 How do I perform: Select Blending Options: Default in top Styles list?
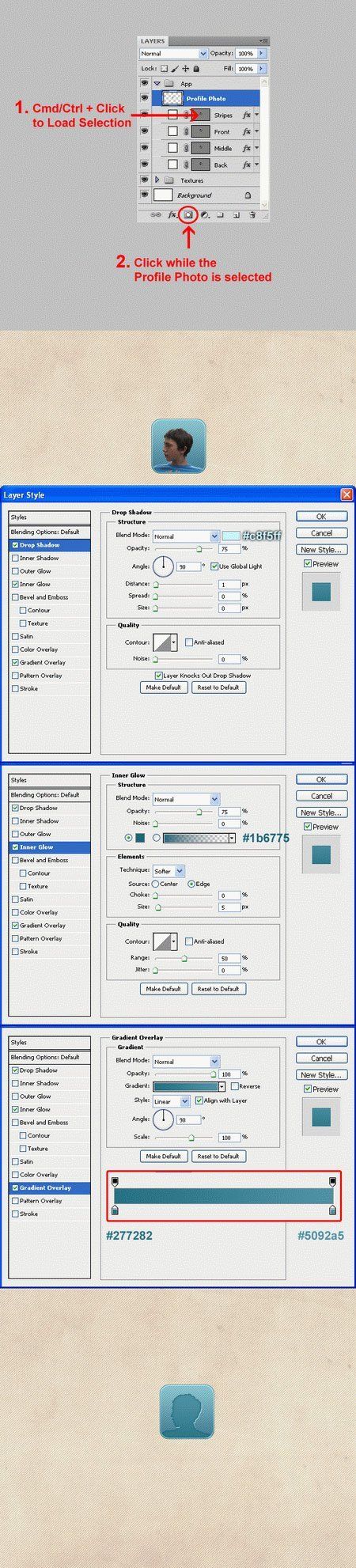pyautogui.click(x=50, y=532)
